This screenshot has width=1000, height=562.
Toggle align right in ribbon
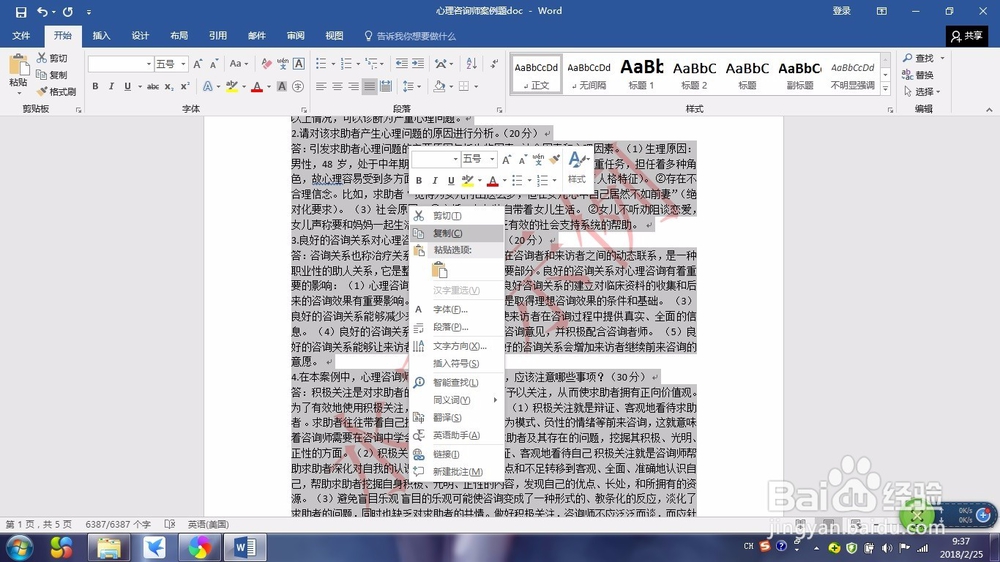[353, 86]
